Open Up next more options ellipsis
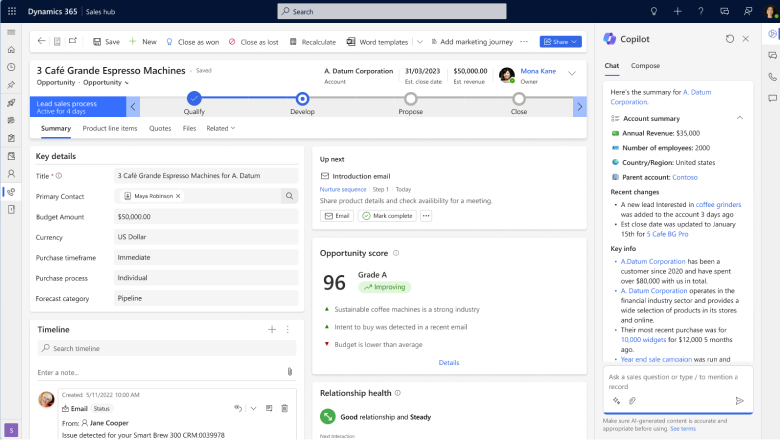 (x=426, y=216)
